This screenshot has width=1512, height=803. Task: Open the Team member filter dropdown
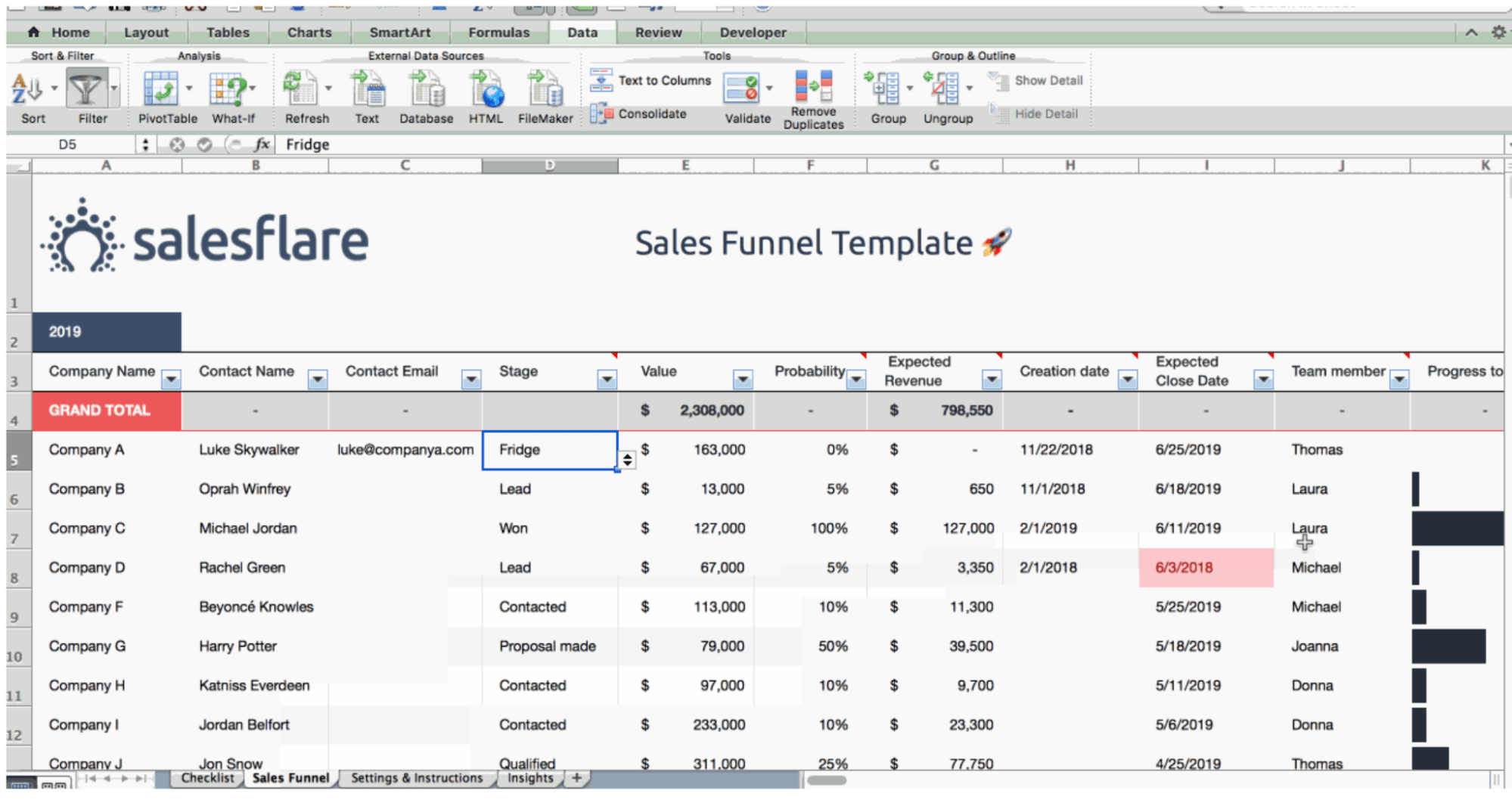pos(1399,380)
